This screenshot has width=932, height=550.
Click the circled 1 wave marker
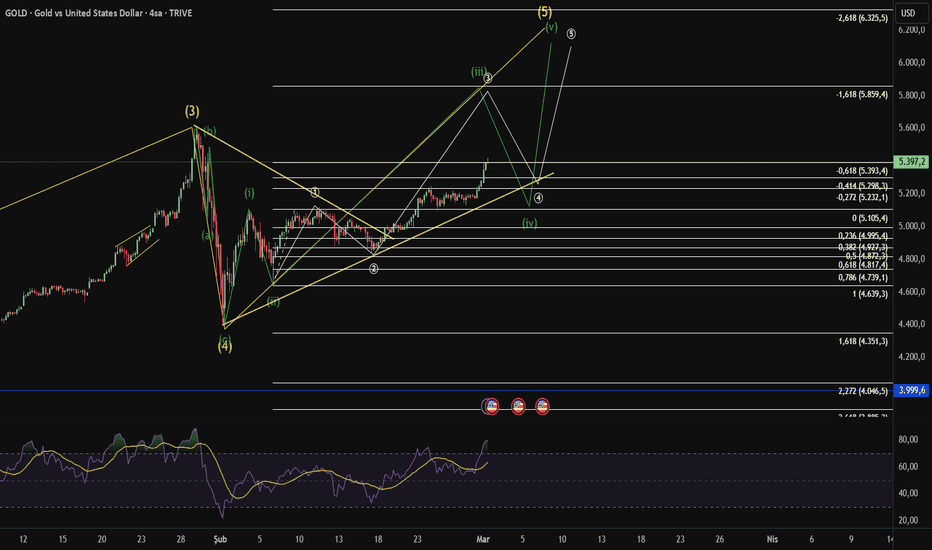click(x=315, y=192)
